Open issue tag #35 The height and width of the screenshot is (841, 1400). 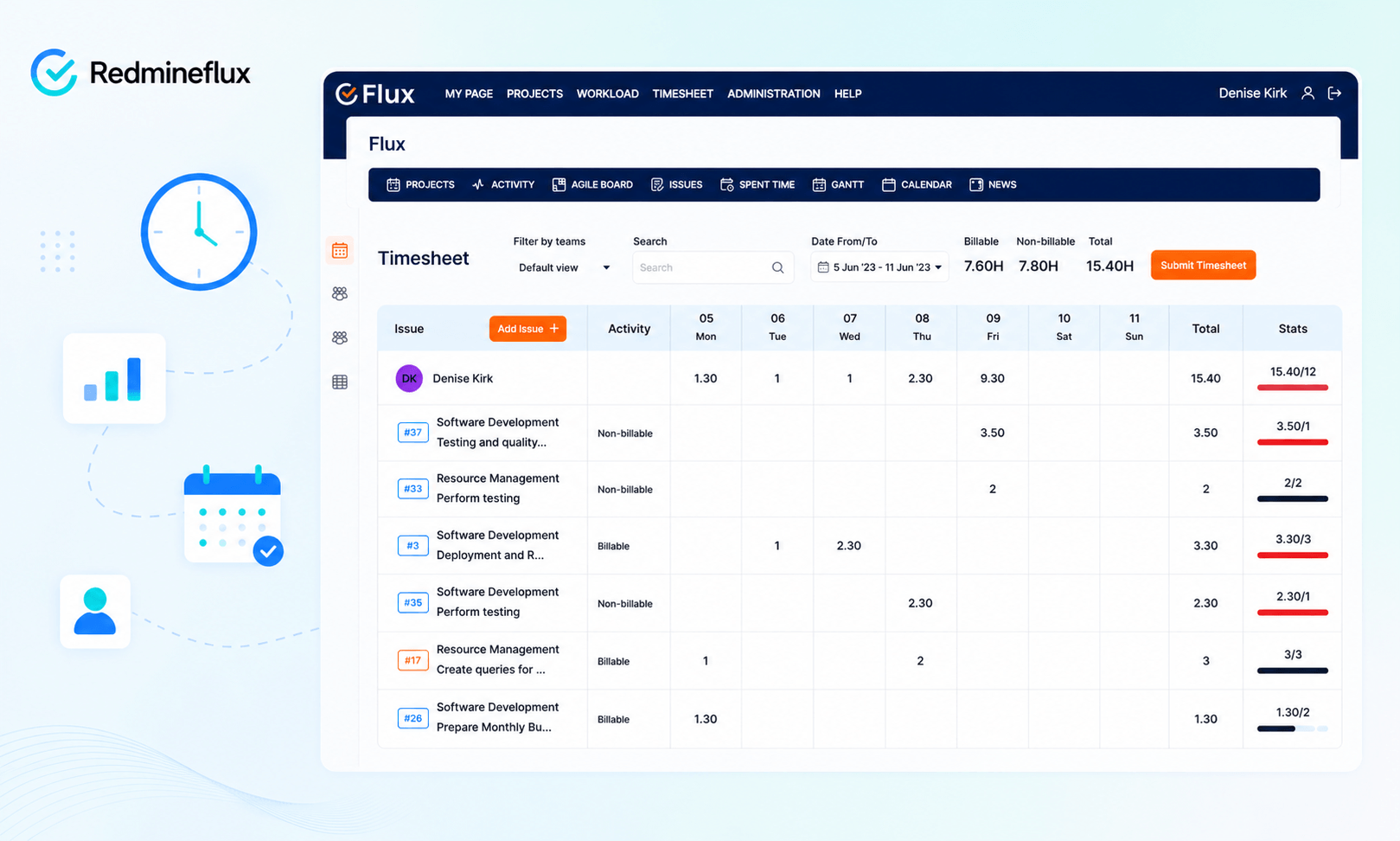tap(413, 603)
